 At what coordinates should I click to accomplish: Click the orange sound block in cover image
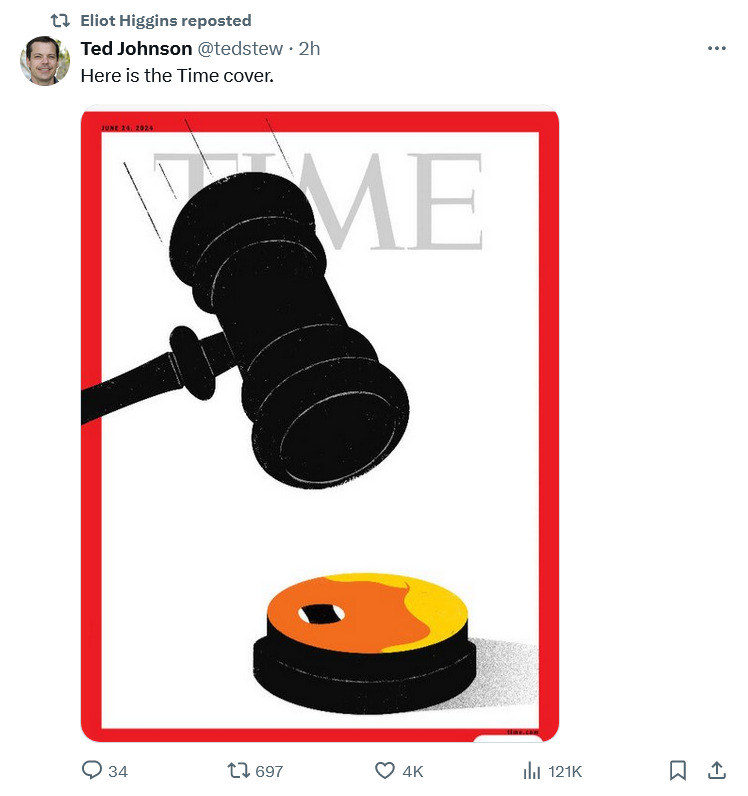click(x=365, y=644)
